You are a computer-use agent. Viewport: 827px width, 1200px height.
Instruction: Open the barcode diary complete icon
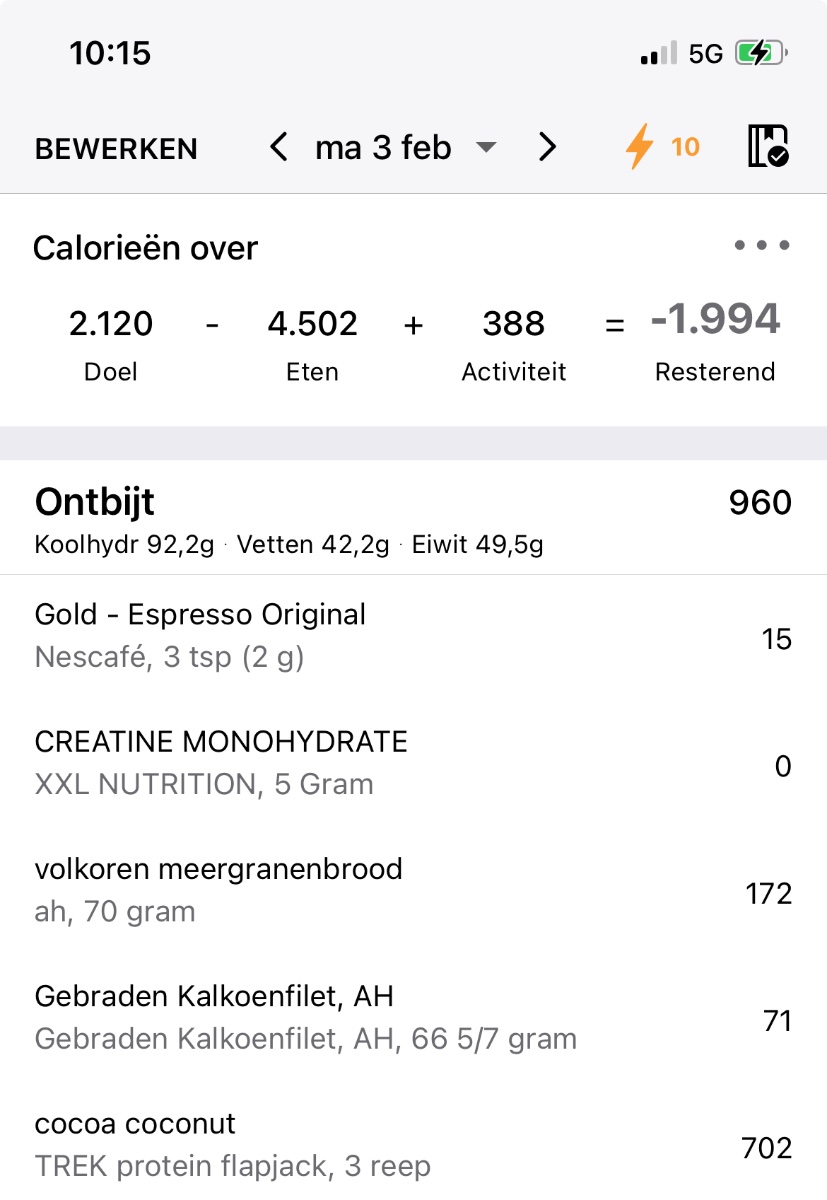click(x=767, y=147)
